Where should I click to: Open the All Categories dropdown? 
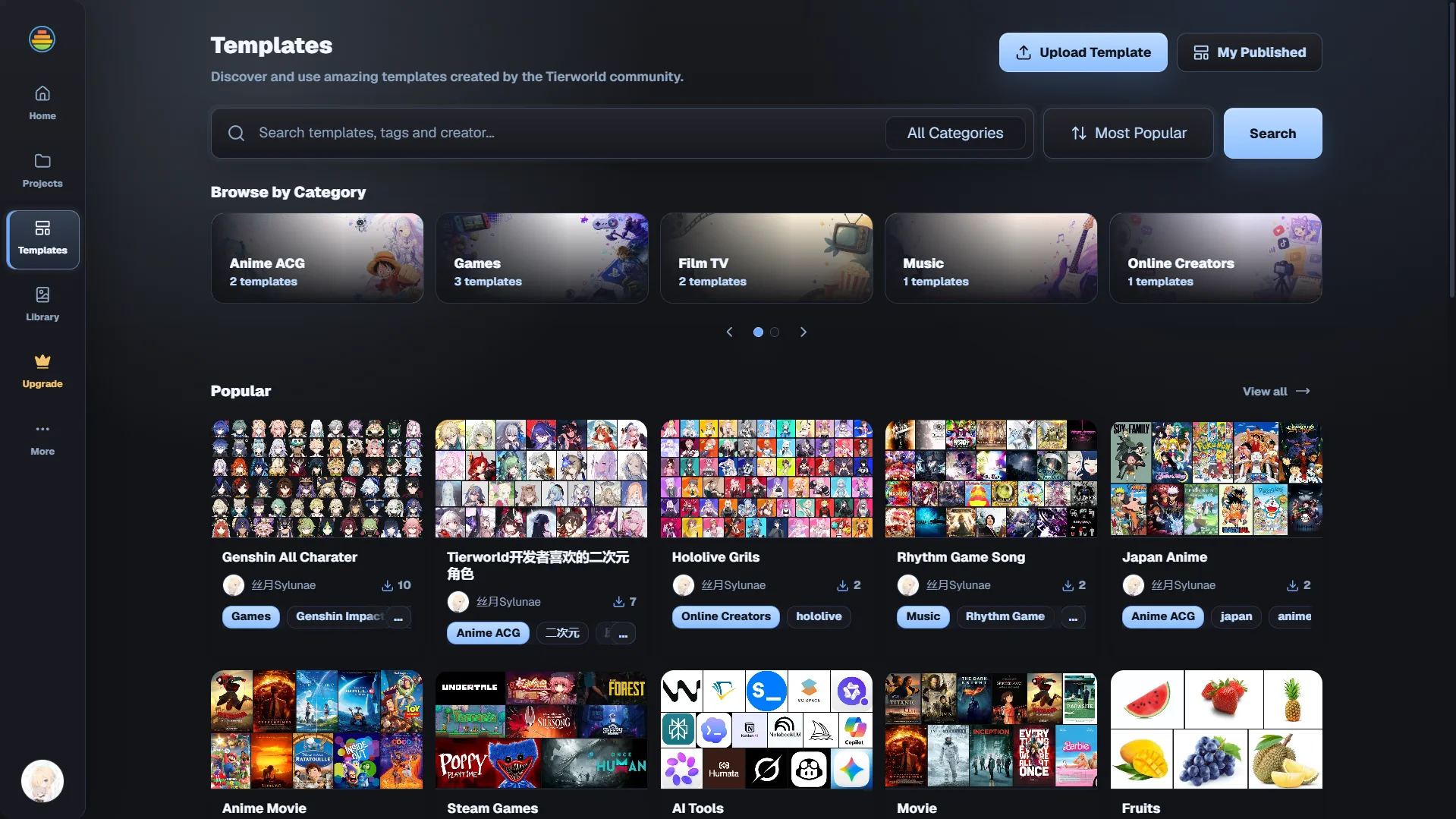pyautogui.click(x=955, y=133)
